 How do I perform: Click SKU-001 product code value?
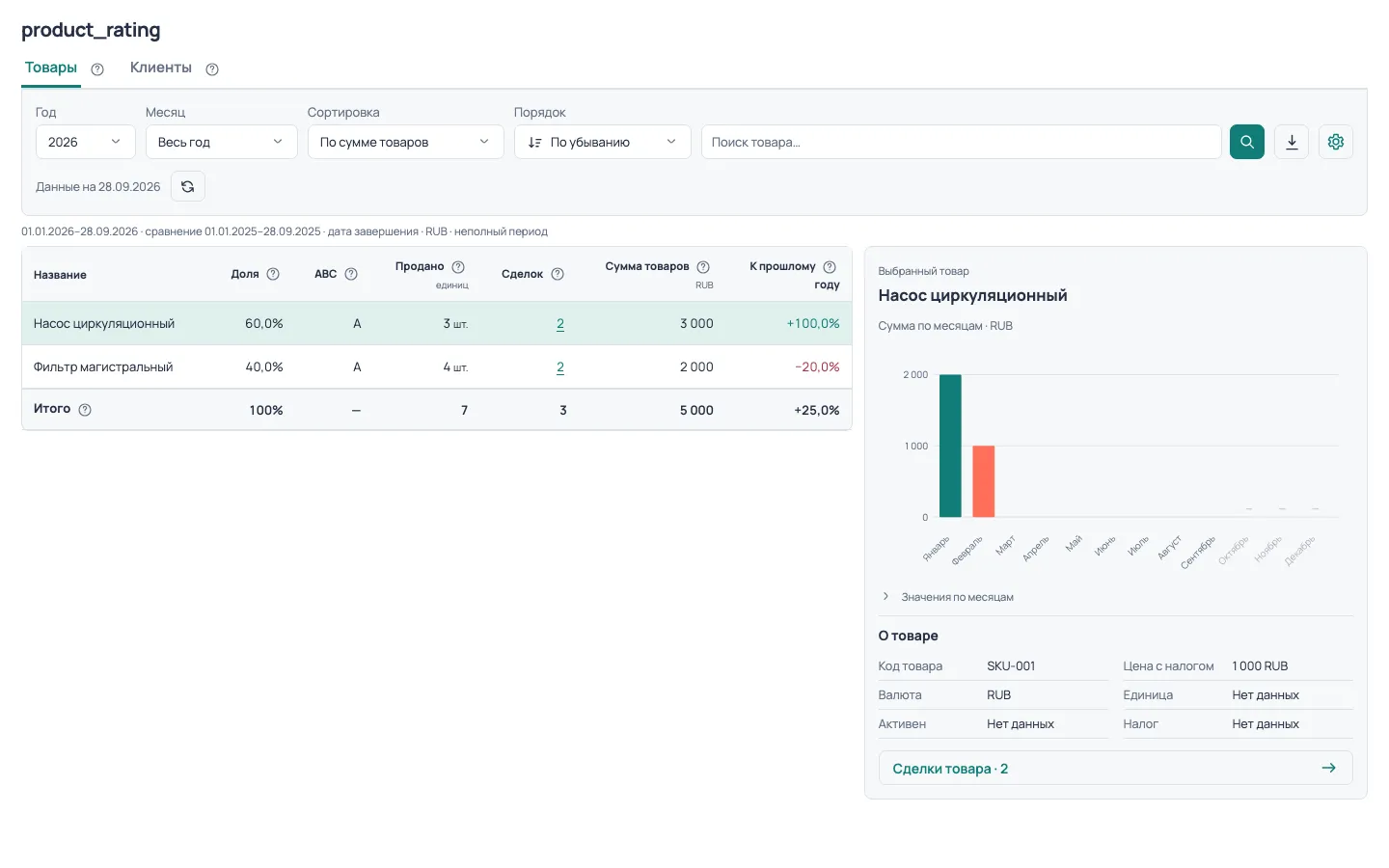tap(1011, 666)
